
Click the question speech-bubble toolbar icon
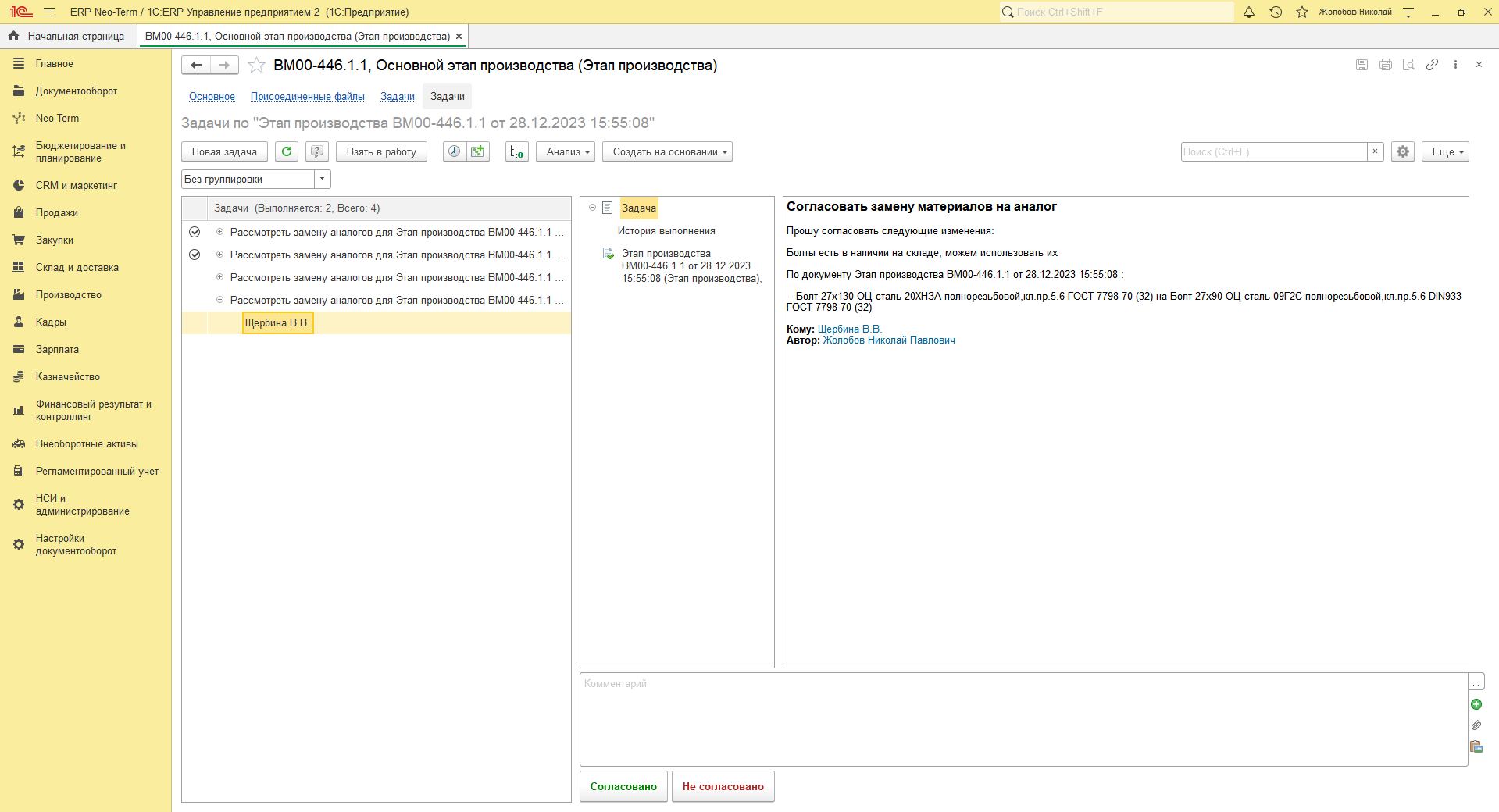point(316,151)
